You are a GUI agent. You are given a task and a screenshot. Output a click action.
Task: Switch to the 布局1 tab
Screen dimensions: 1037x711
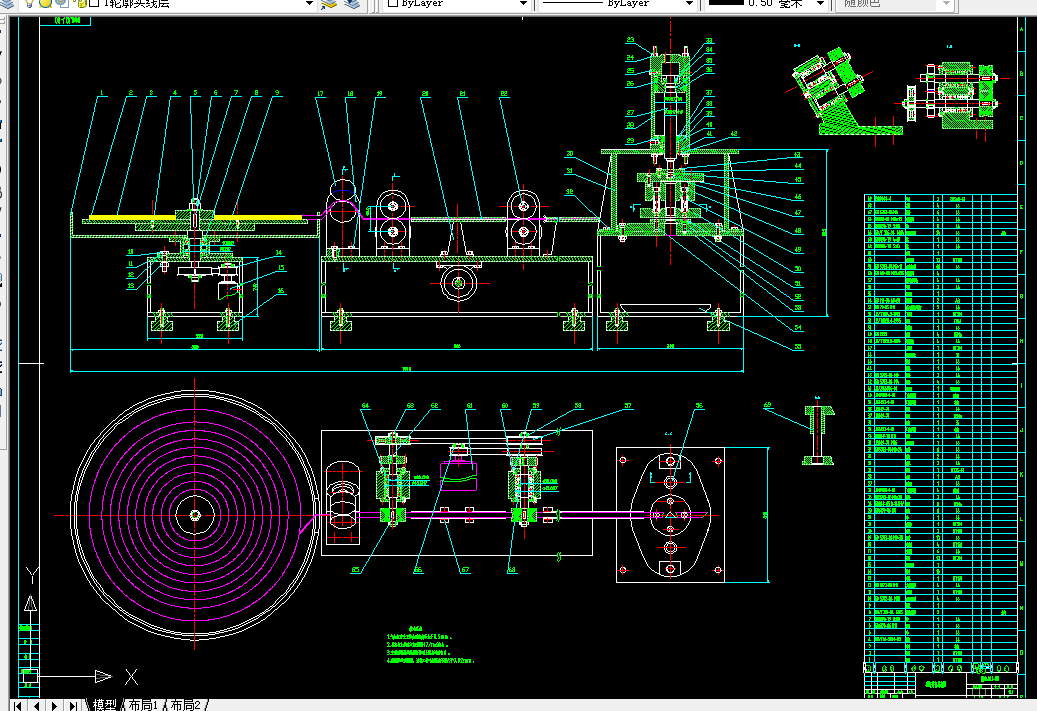(x=143, y=706)
